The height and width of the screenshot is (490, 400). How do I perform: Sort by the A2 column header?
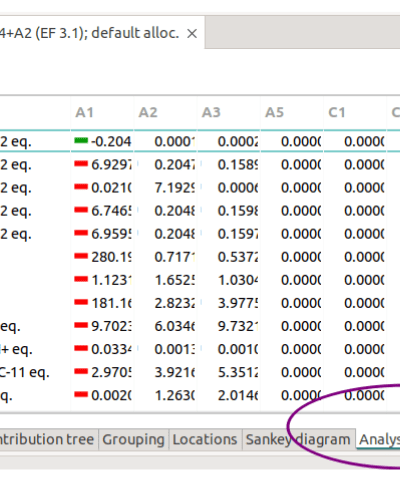[165, 112]
